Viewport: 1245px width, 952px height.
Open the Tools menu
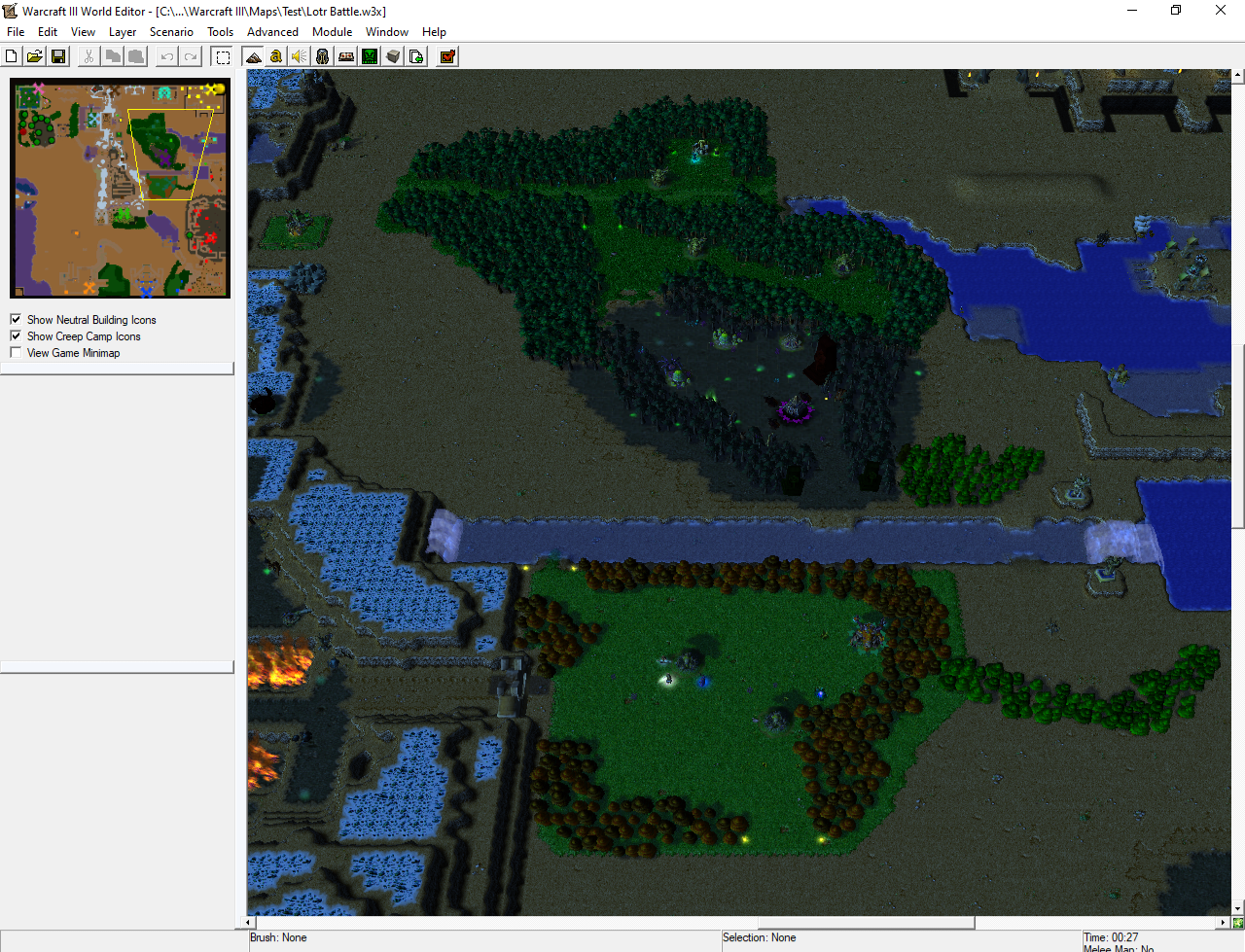[220, 32]
